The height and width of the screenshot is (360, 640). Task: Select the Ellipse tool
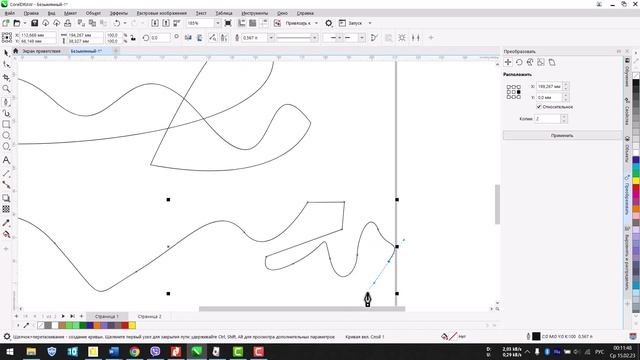tap(6, 136)
